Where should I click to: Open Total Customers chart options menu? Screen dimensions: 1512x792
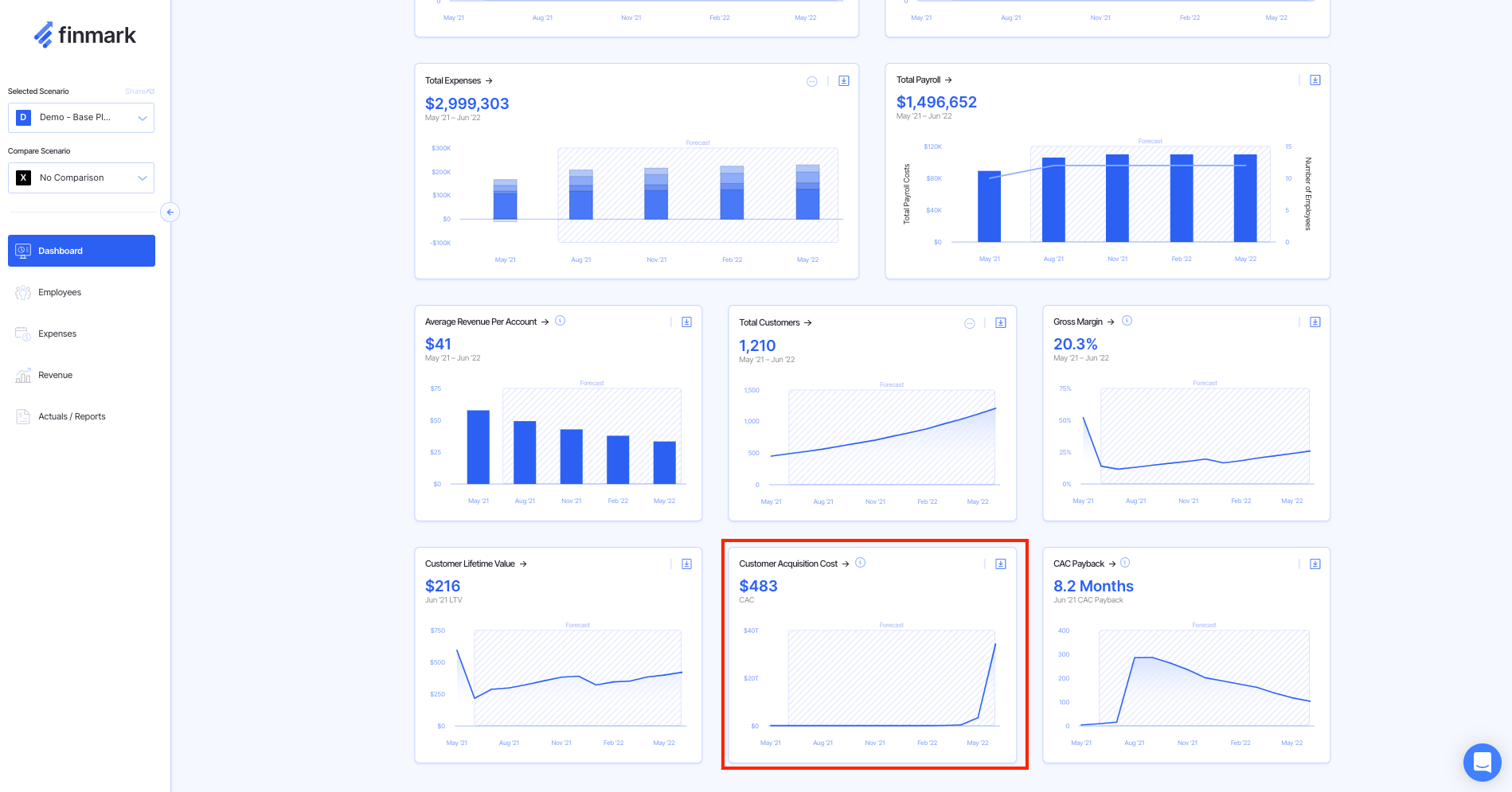(x=970, y=323)
